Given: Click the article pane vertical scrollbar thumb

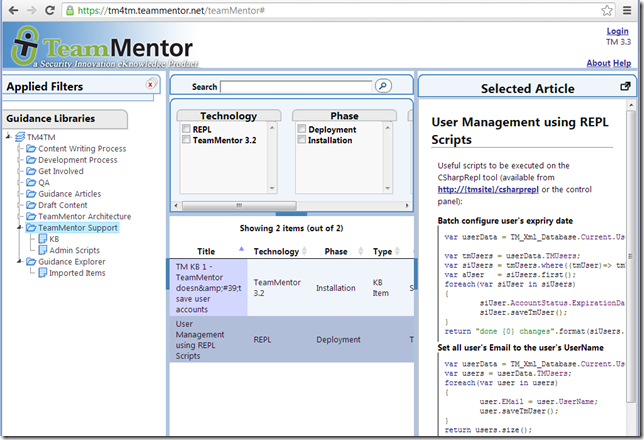Looking at the screenshot, I should pyautogui.click(x=630, y=255).
